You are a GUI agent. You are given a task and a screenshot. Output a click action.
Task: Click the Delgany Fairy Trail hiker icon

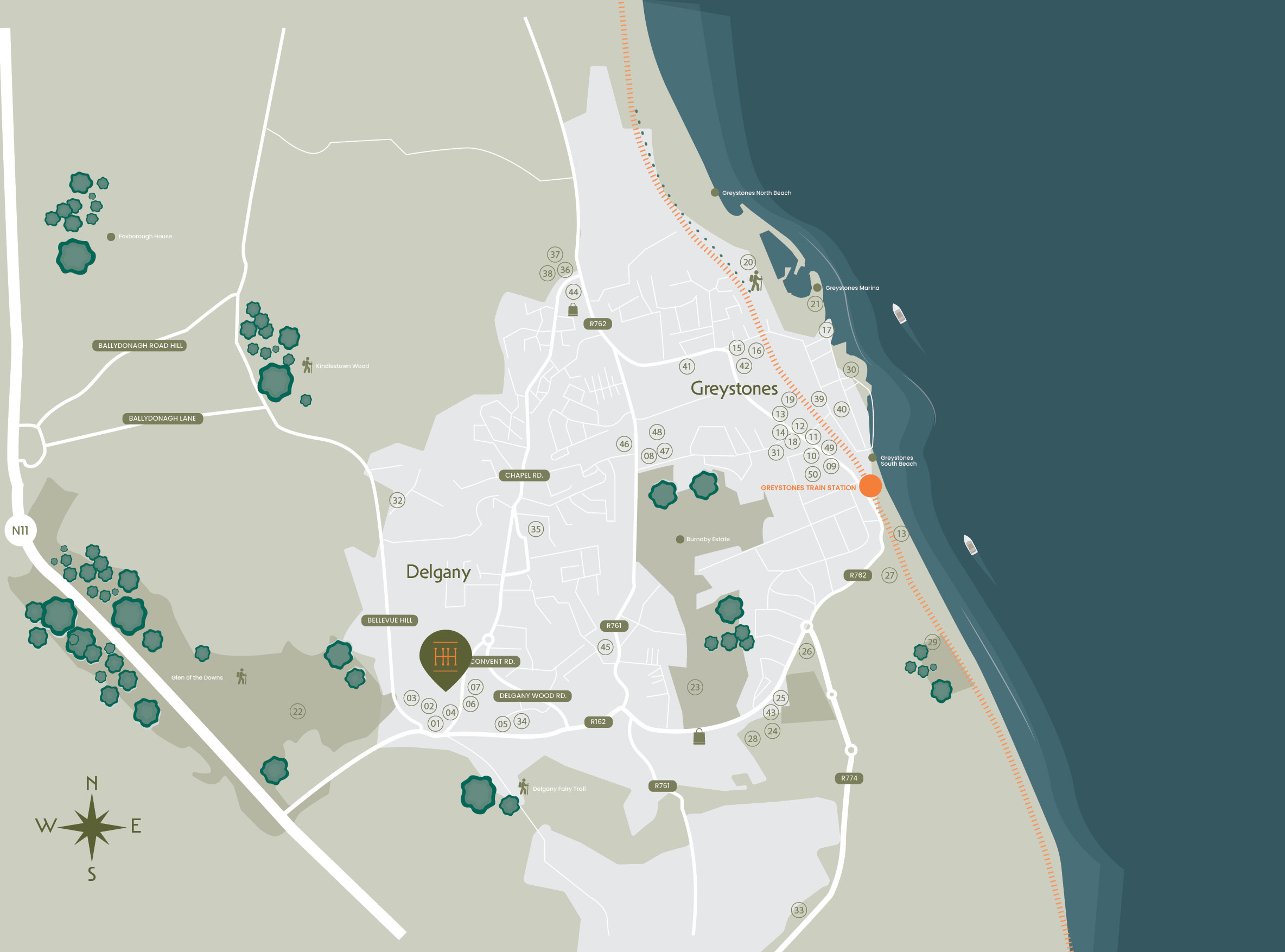click(524, 786)
